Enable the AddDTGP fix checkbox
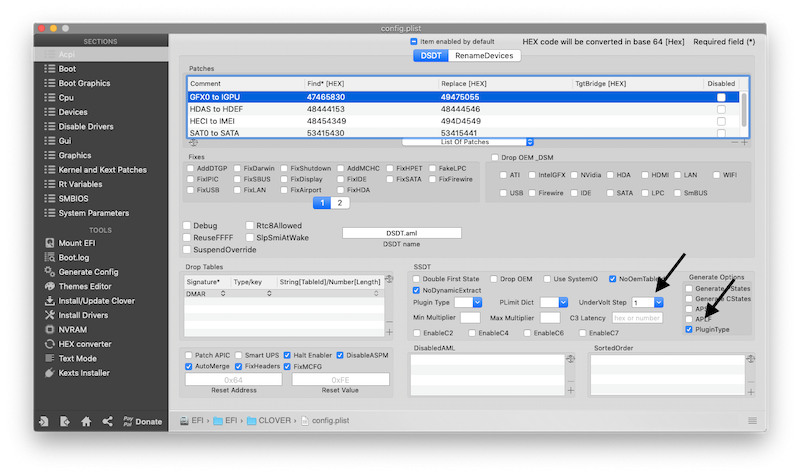This screenshot has width=800, height=476. click(x=190, y=168)
